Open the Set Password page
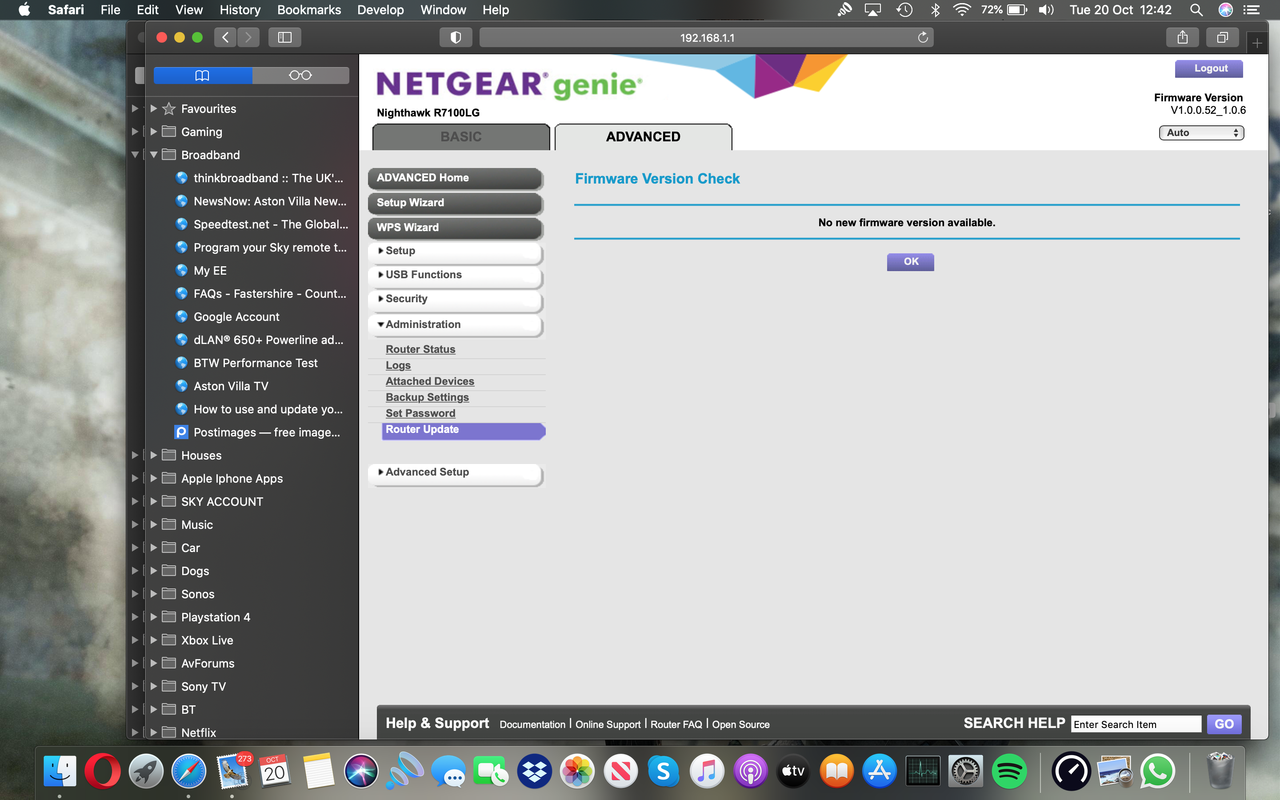Viewport: 1280px width, 800px height. pyautogui.click(x=420, y=414)
